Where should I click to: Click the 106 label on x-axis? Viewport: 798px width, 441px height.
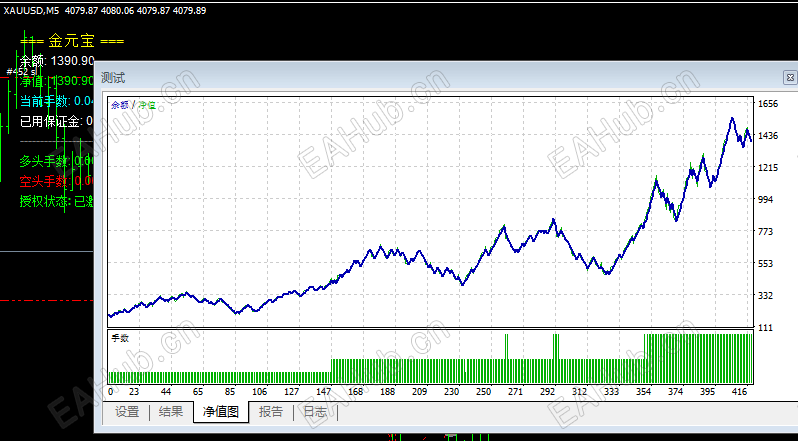click(x=260, y=392)
